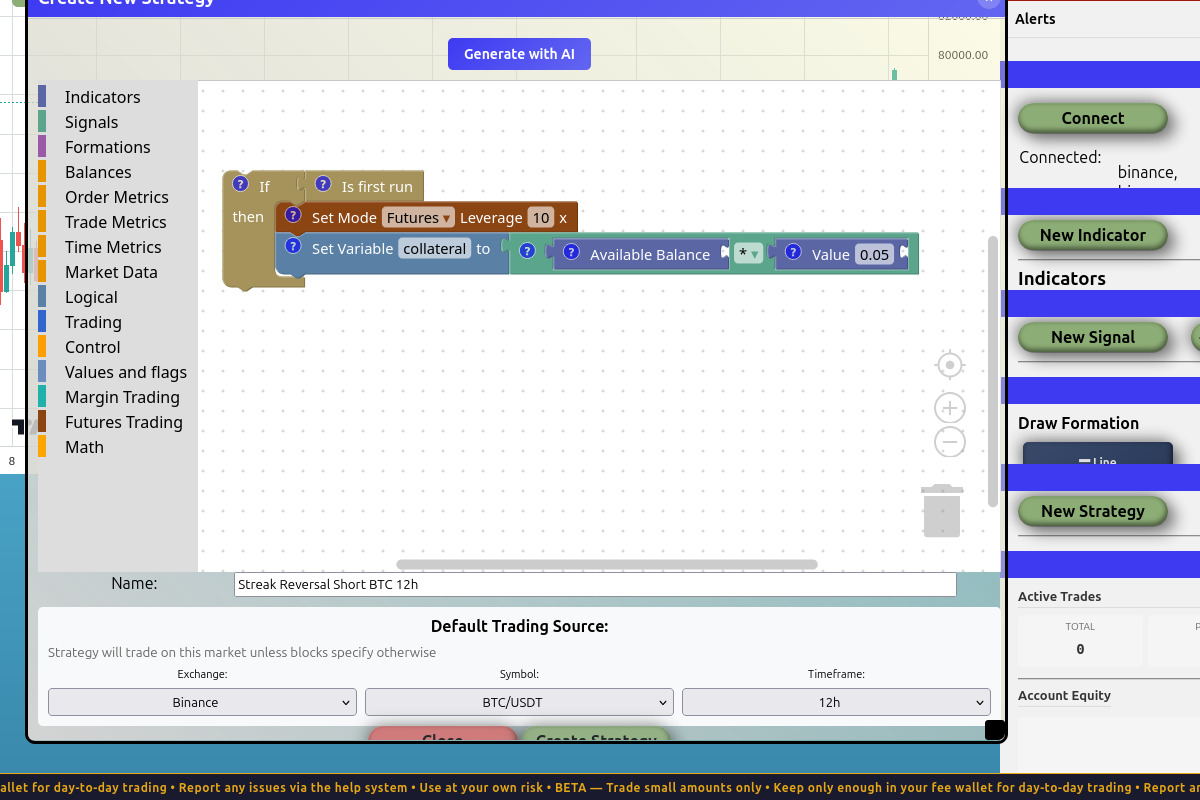The height and width of the screenshot is (800, 1200).
Task: Click help icon on Set Variable block
Action: 293,246
